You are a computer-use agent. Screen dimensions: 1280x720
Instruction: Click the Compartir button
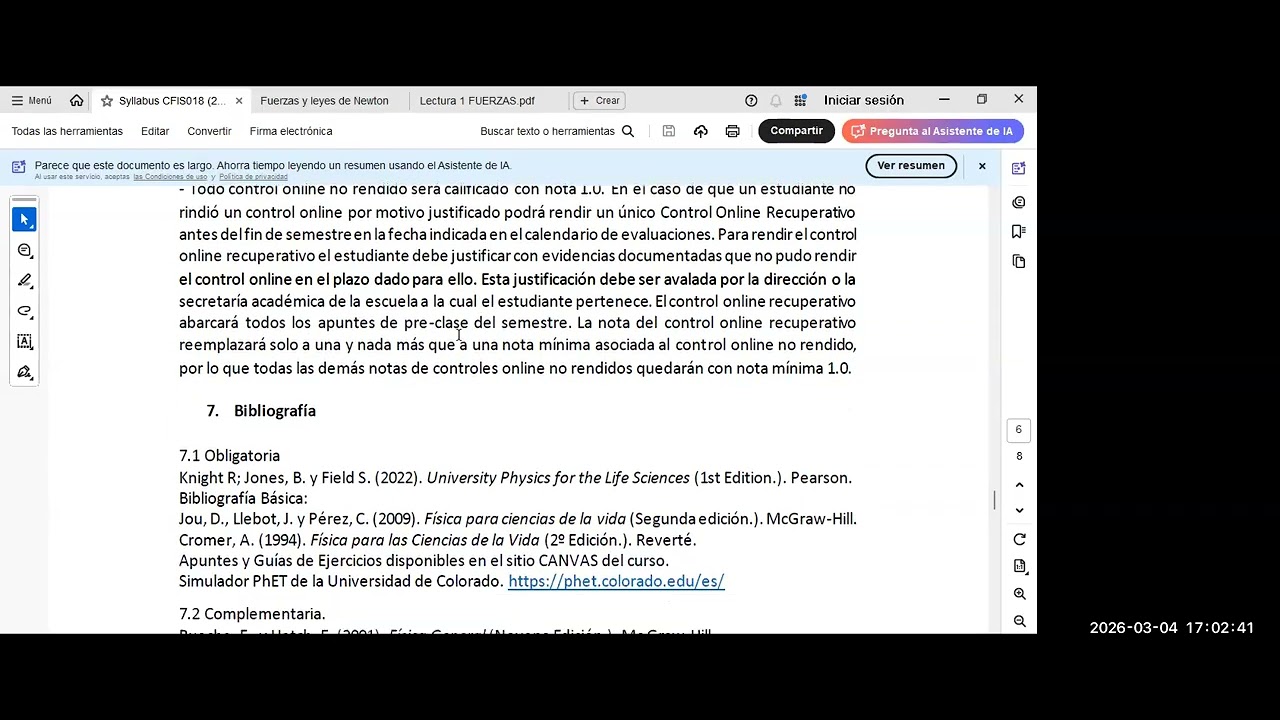point(796,131)
